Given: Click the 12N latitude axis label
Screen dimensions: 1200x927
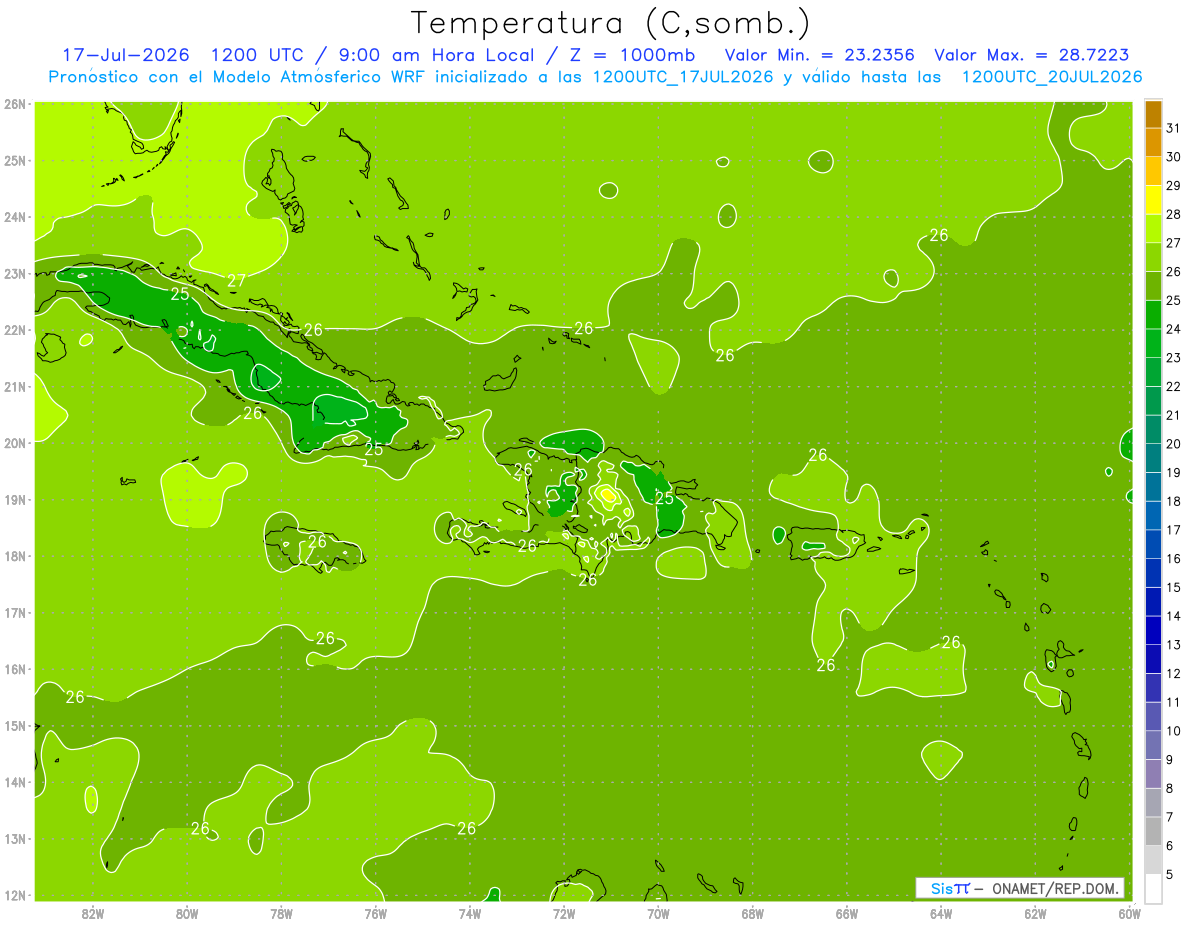Looking at the screenshot, I should click(x=15, y=895).
